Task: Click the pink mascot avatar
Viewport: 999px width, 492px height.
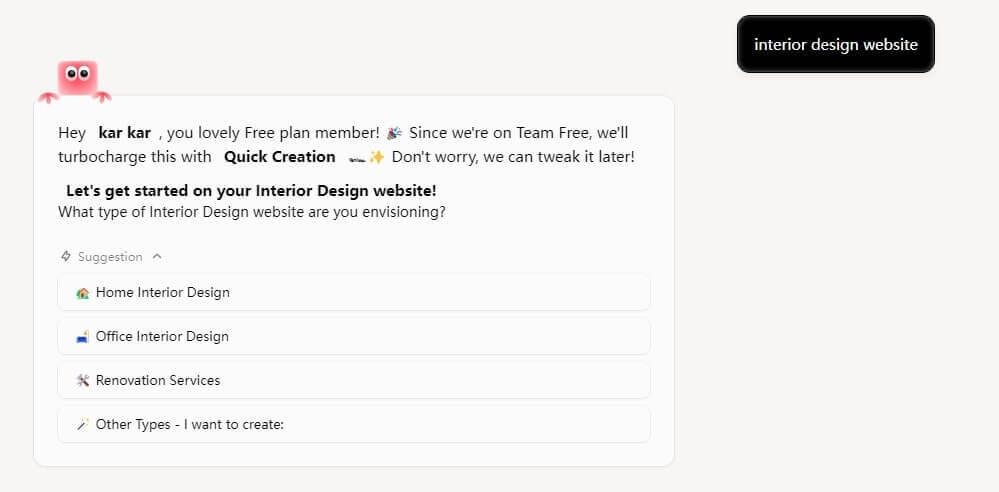Action: [76, 80]
